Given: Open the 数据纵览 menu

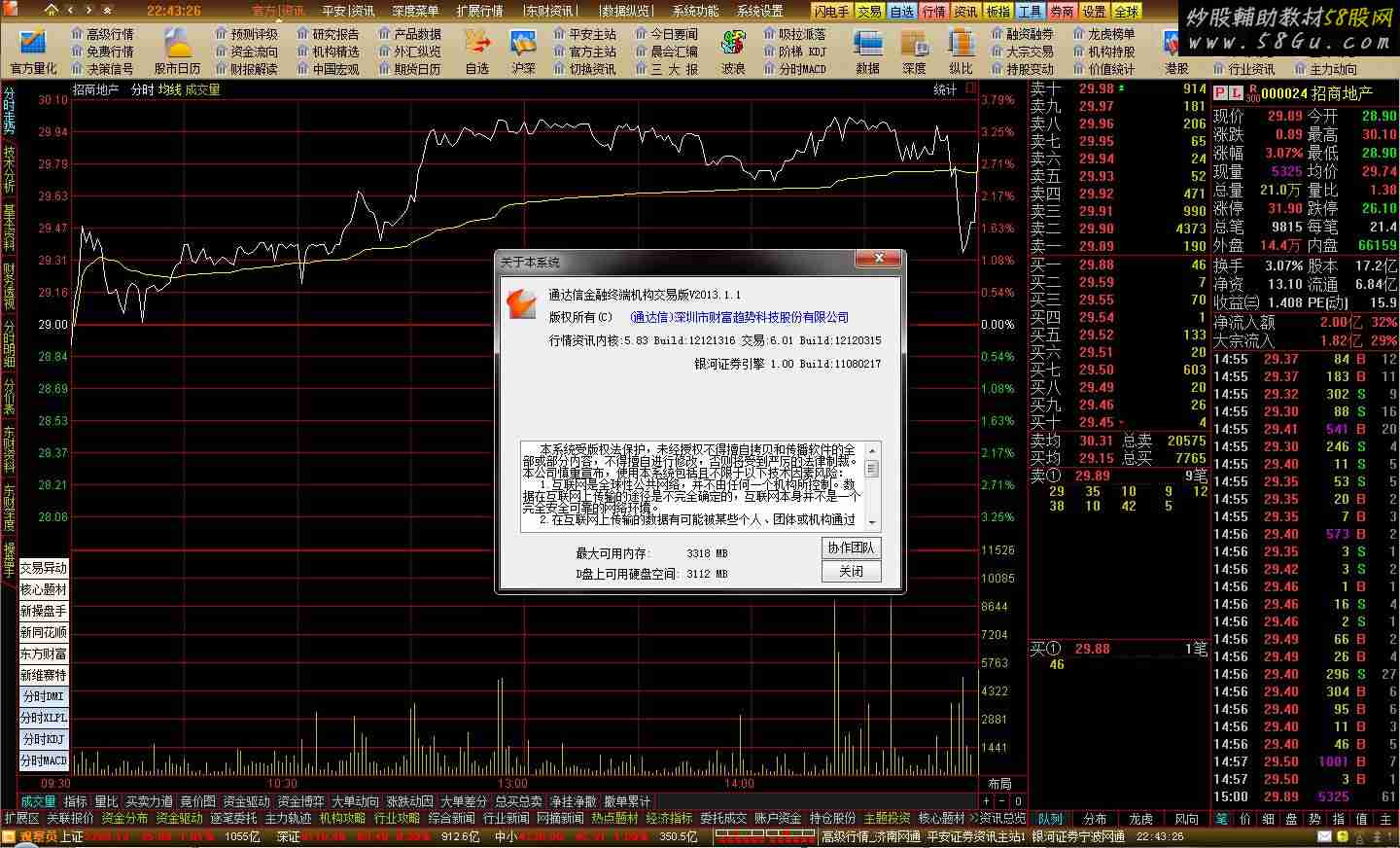Looking at the screenshot, I should 627,12.
